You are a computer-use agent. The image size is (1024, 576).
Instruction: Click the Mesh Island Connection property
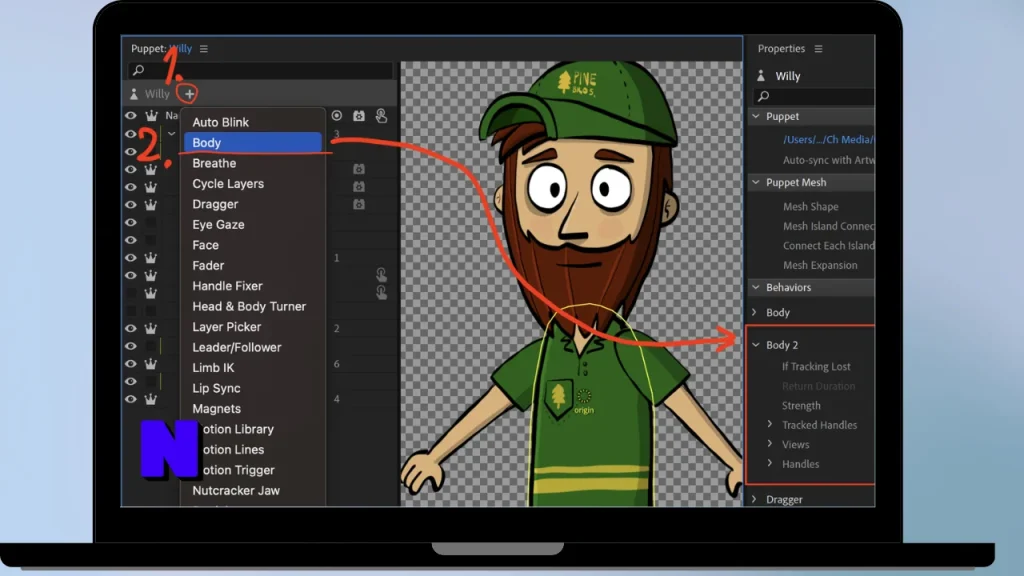coord(828,226)
